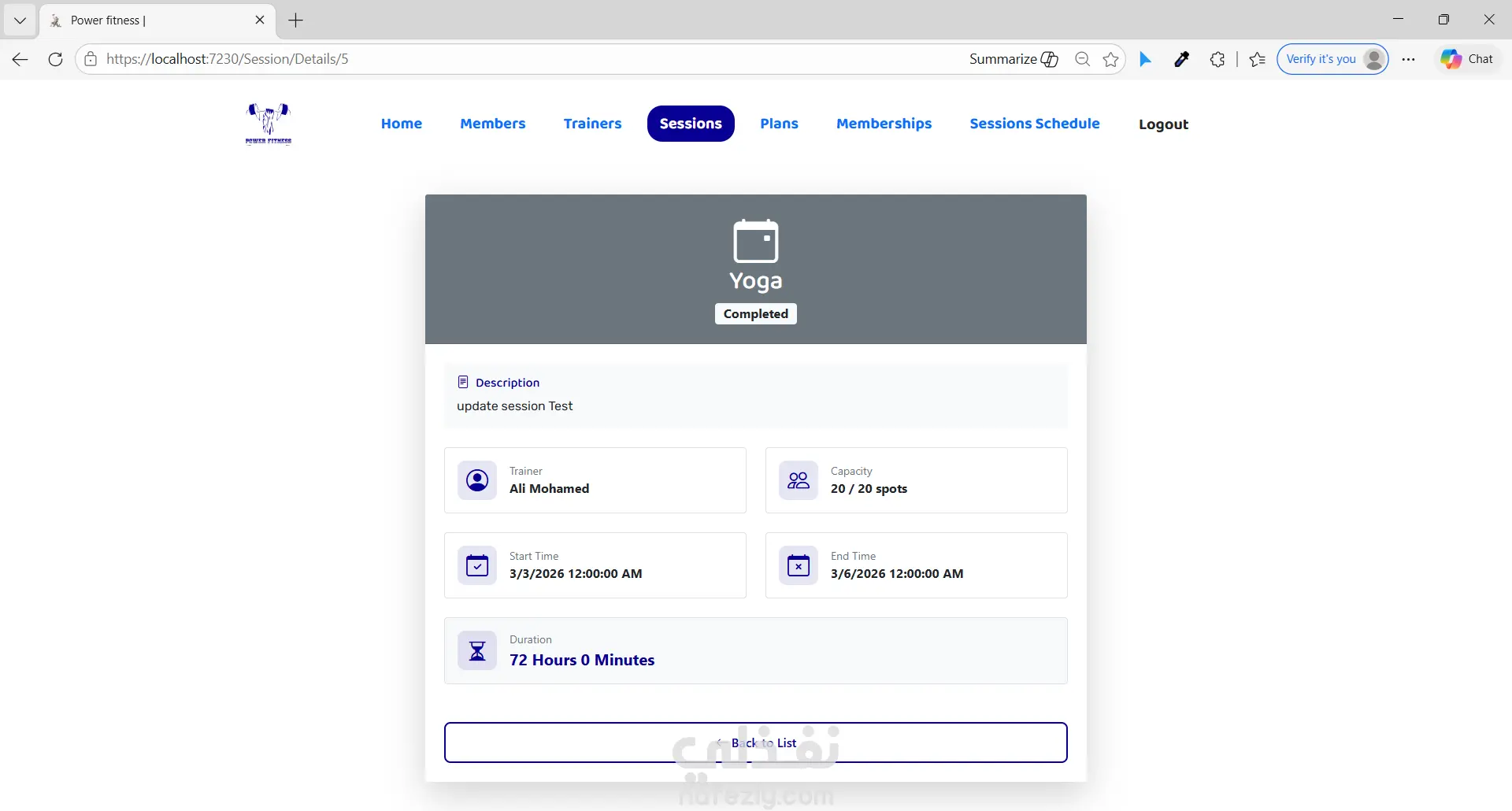
Task: Click the '20 / 20 spots' capacity value
Action: [x=869, y=489]
